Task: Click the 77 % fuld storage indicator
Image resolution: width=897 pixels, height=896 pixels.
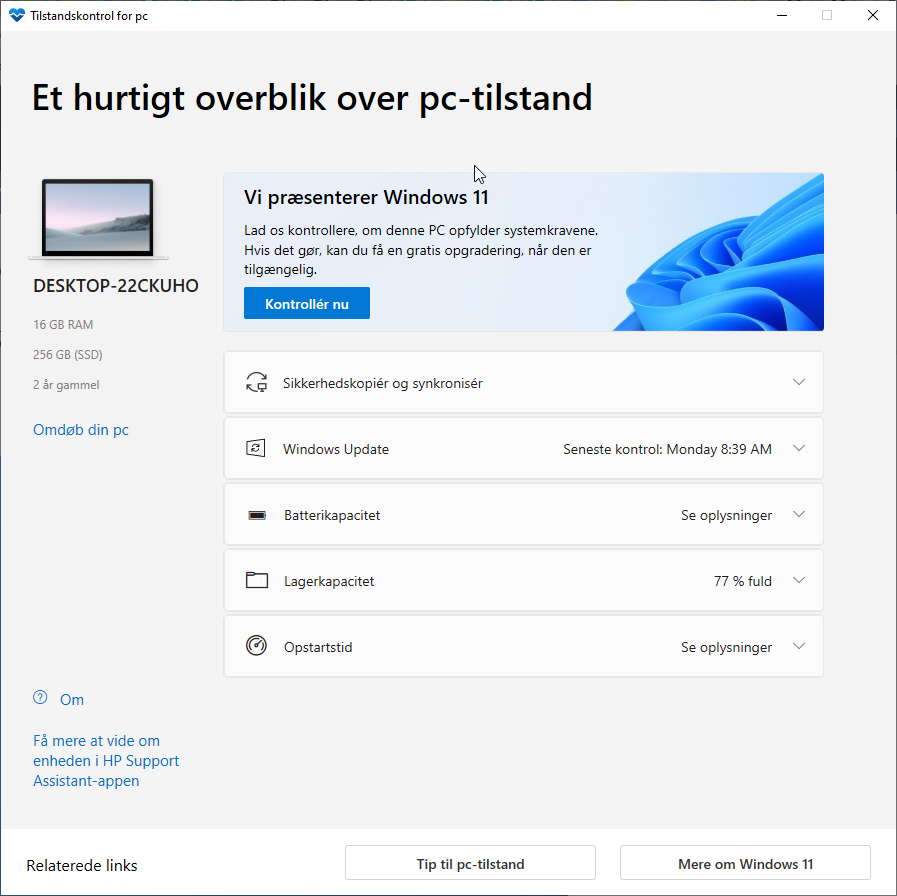Action: pyautogui.click(x=740, y=580)
